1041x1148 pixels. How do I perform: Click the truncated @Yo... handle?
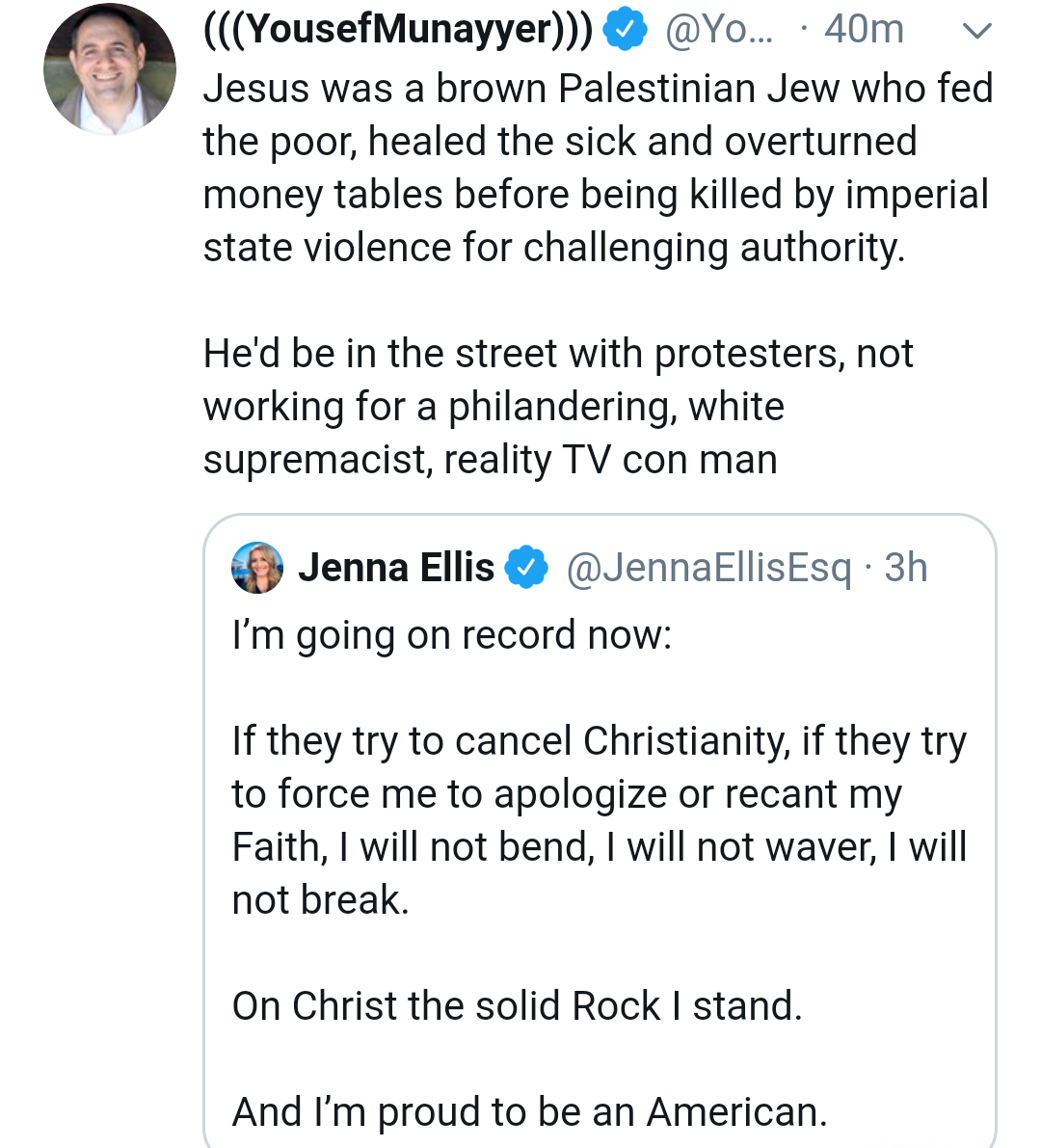(x=719, y=31)
